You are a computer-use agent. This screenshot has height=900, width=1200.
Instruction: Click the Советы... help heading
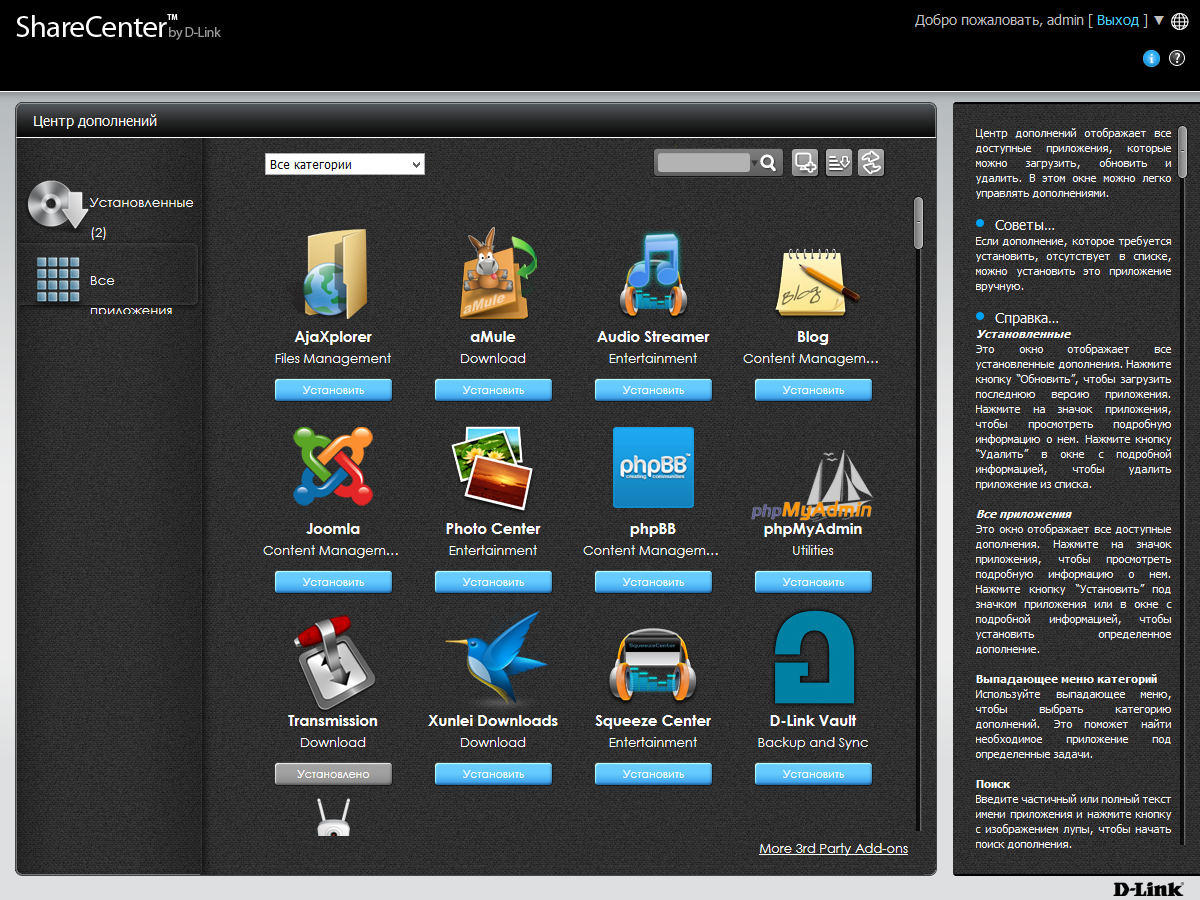(1025, 225)
